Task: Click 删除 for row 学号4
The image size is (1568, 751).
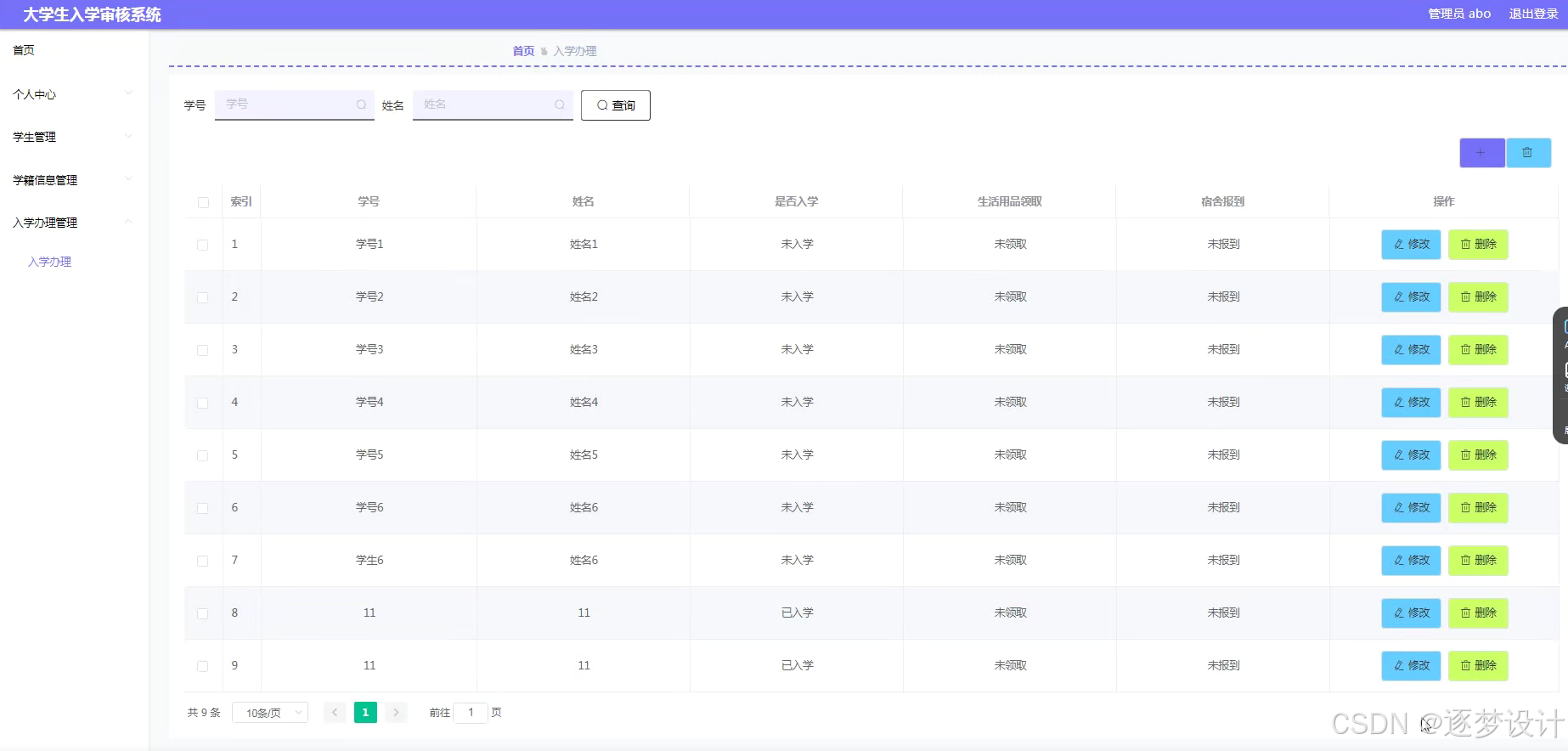Action: click(x=1478, y=403)
